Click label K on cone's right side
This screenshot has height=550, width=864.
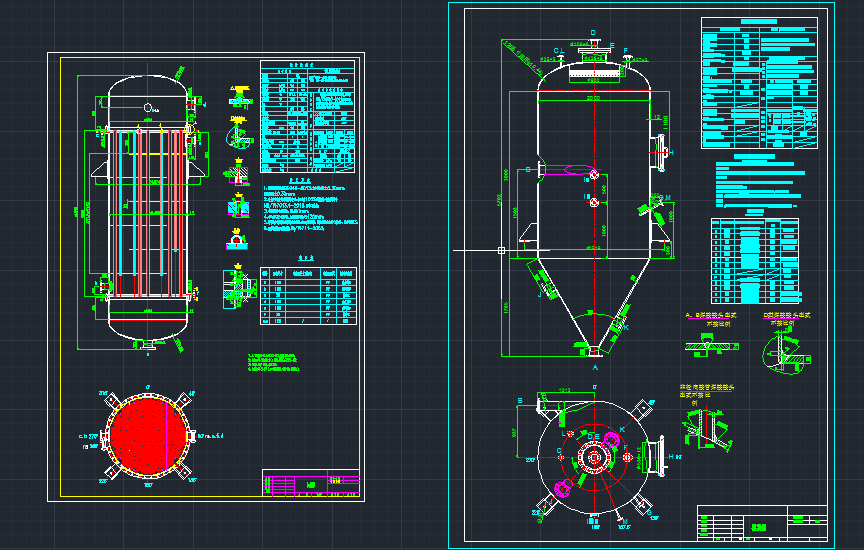pos(627,328)
